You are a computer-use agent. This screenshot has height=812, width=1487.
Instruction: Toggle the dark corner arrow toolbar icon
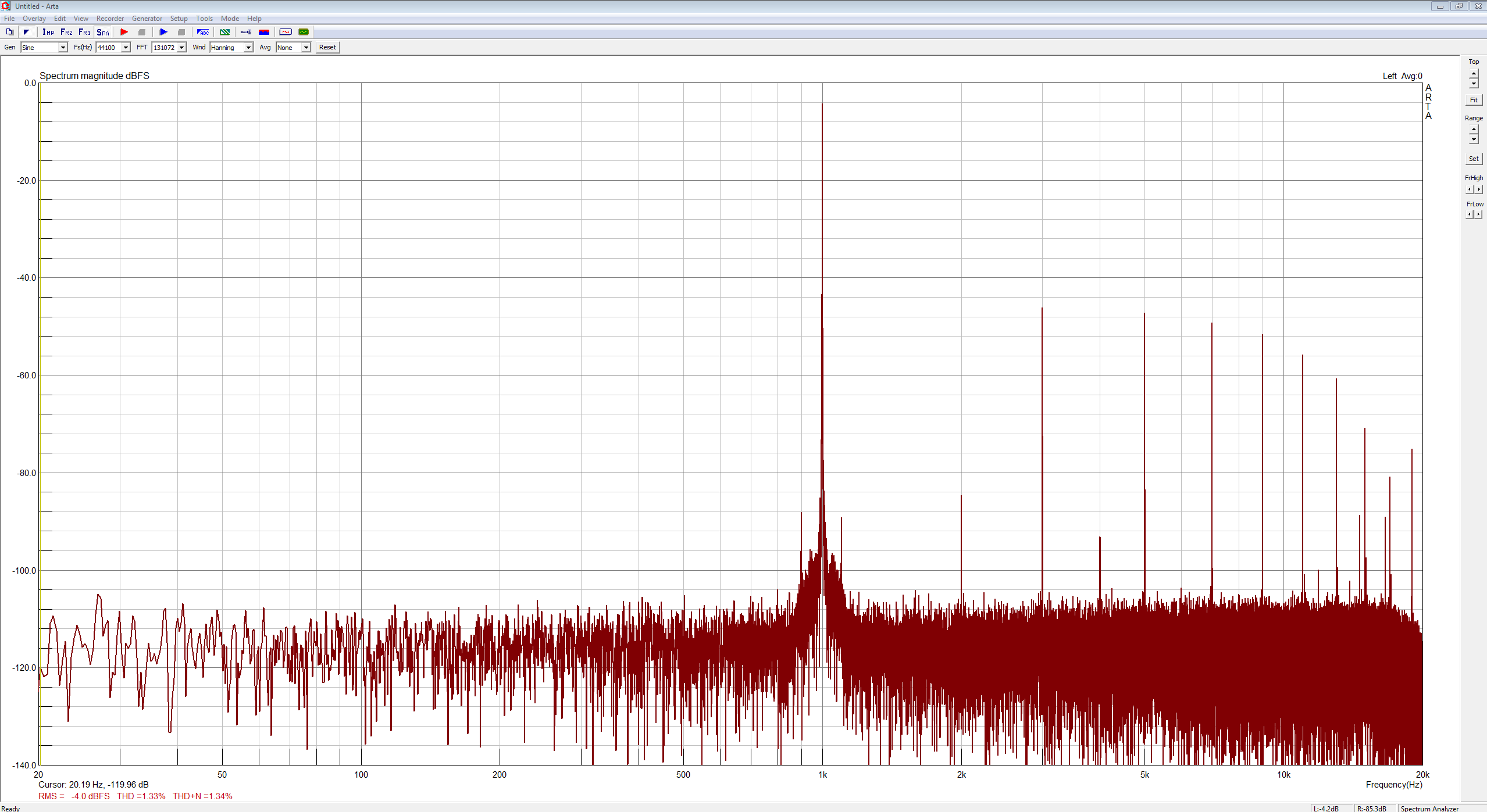pyautogui.click(x=27, y=32)
